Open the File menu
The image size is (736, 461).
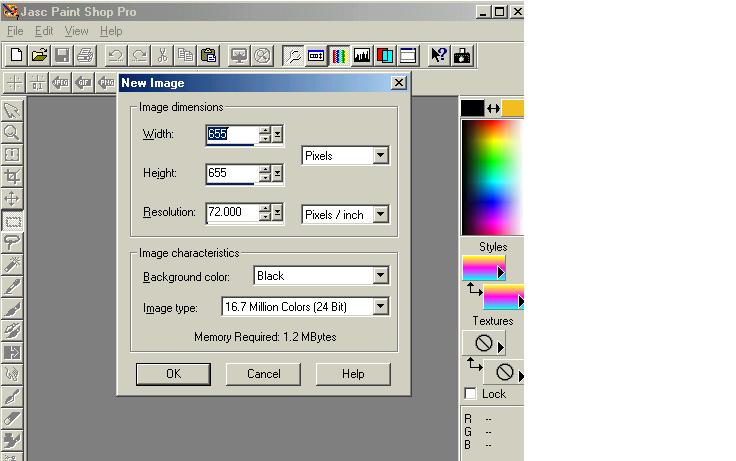(15, 32)
